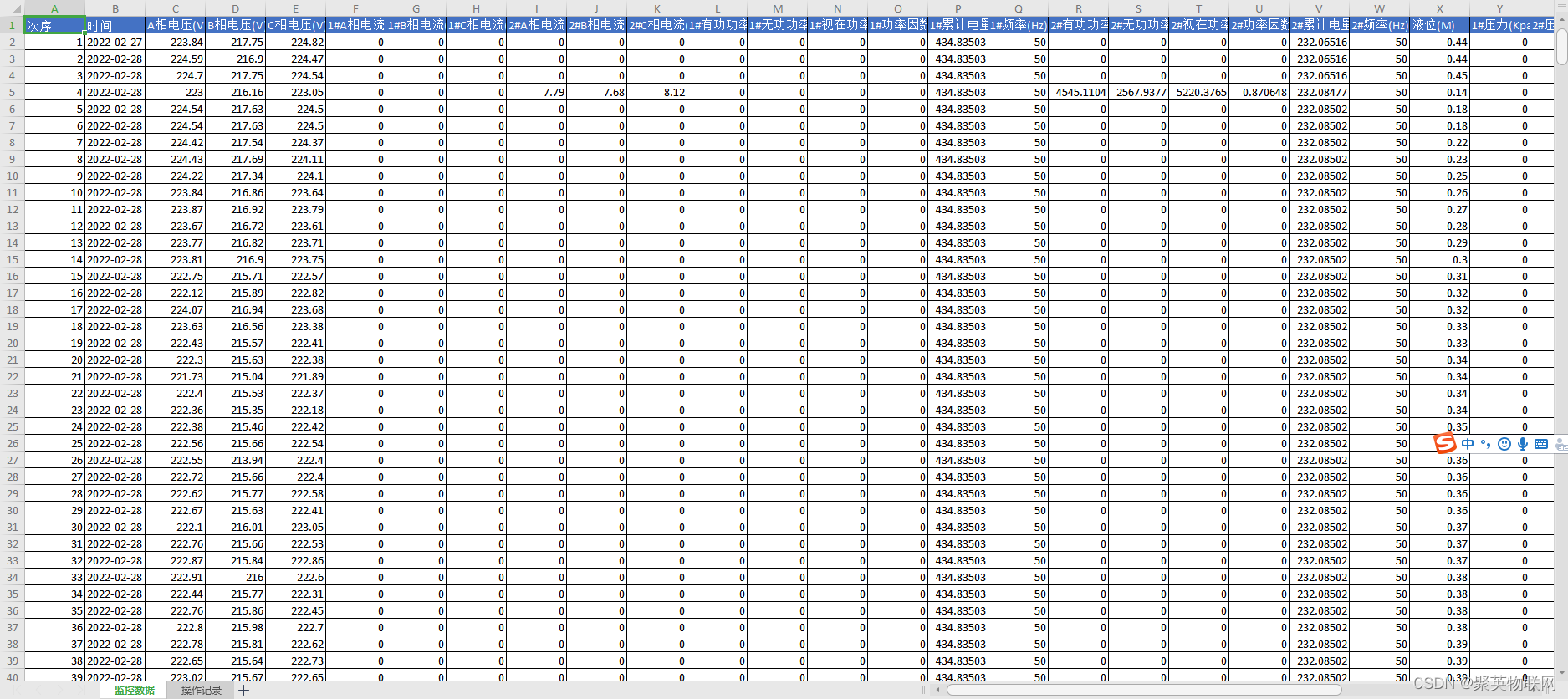Select column R header
1568x699 pixels.
click(x=1079, y=8)
